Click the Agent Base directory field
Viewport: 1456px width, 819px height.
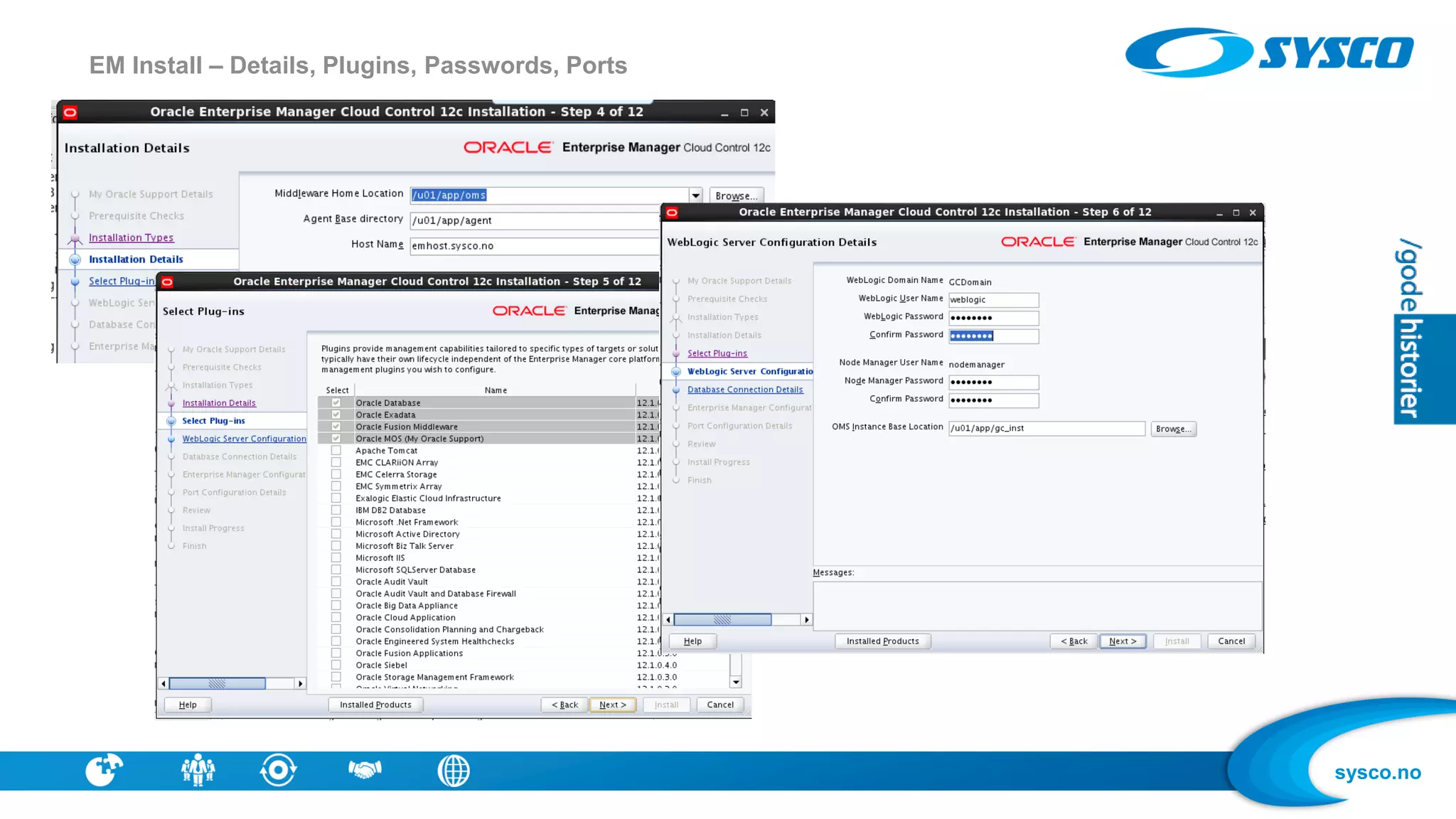(535, 220)
